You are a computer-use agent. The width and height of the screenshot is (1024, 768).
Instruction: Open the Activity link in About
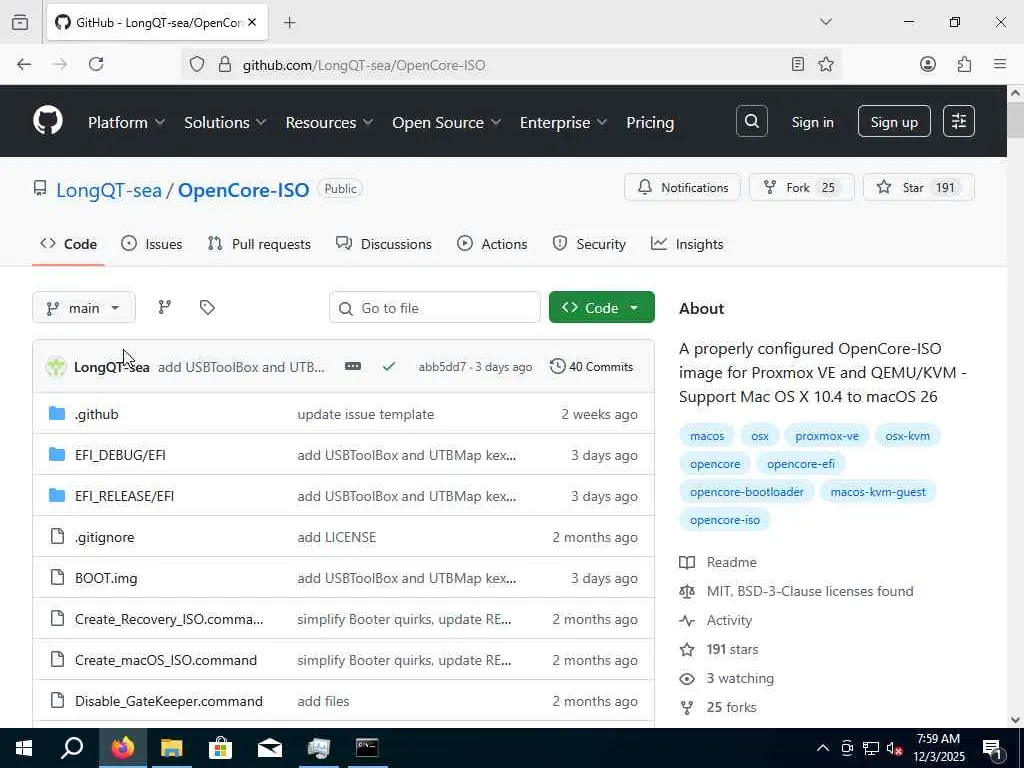[x=729, y=620]
